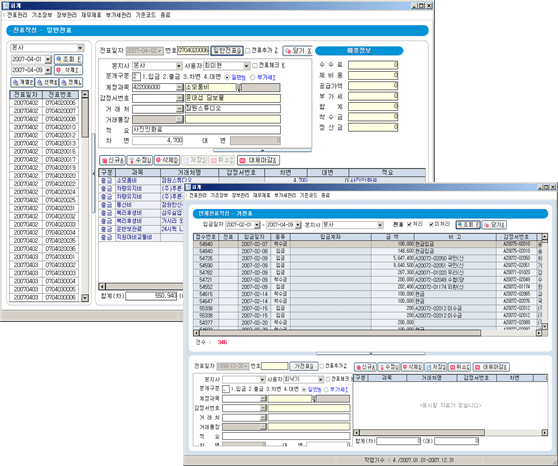Click the 조회 search button beside 2007-04-01
This screenshot has height=466, width=558.
pyautogui.click(x=68, y=59)
